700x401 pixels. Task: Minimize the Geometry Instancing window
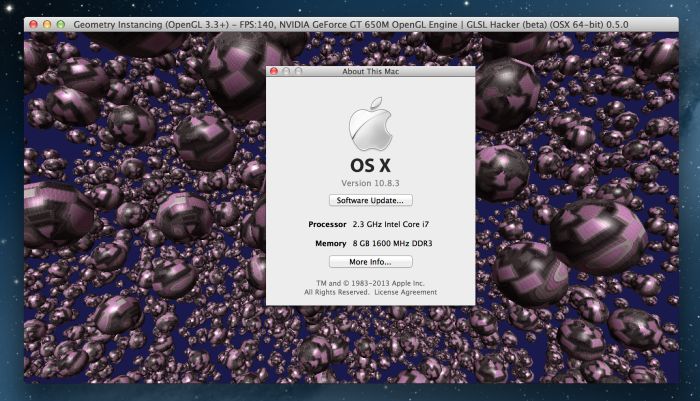(x=47, y=25)
